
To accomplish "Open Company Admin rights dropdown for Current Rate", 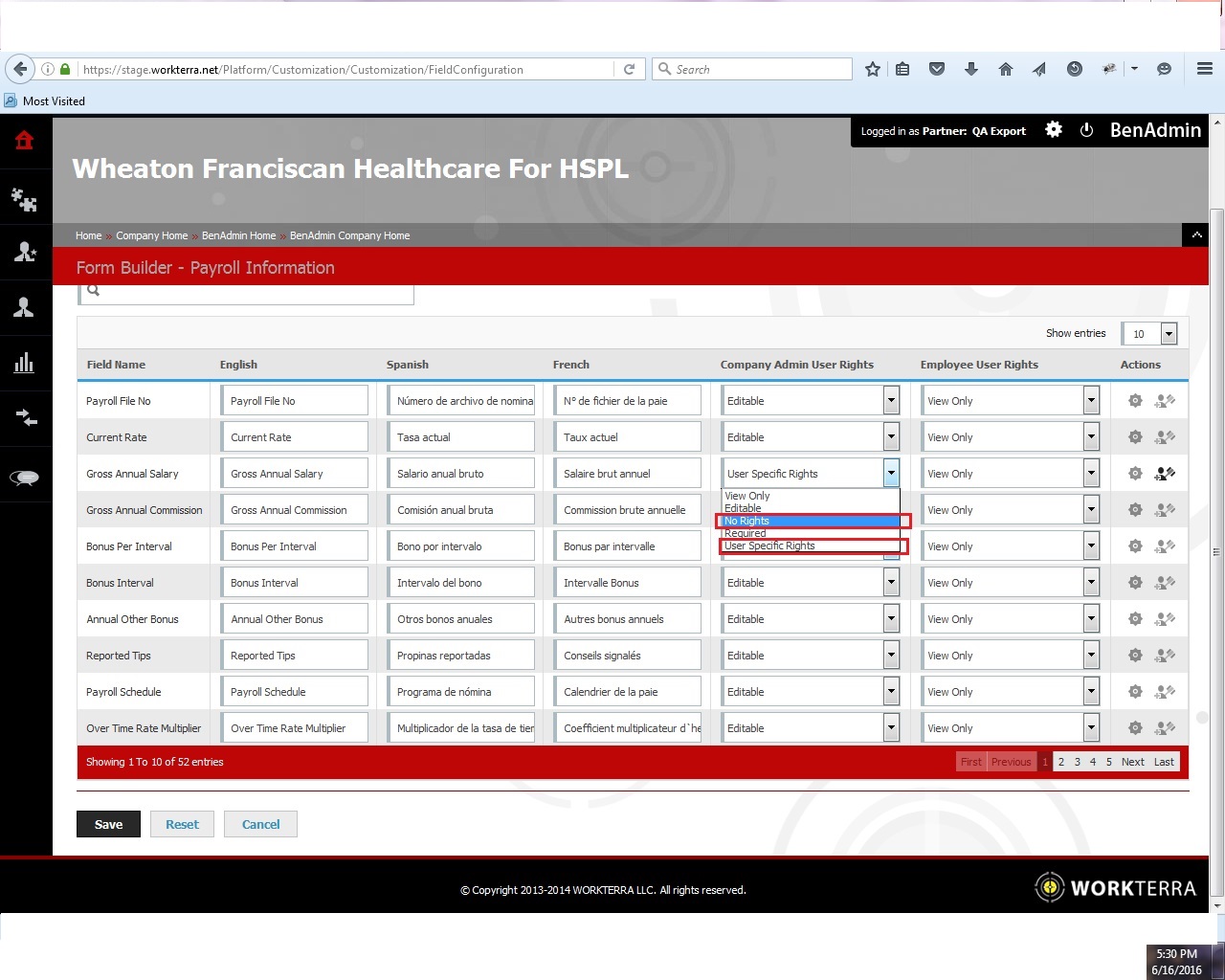I will click(810, 437).
